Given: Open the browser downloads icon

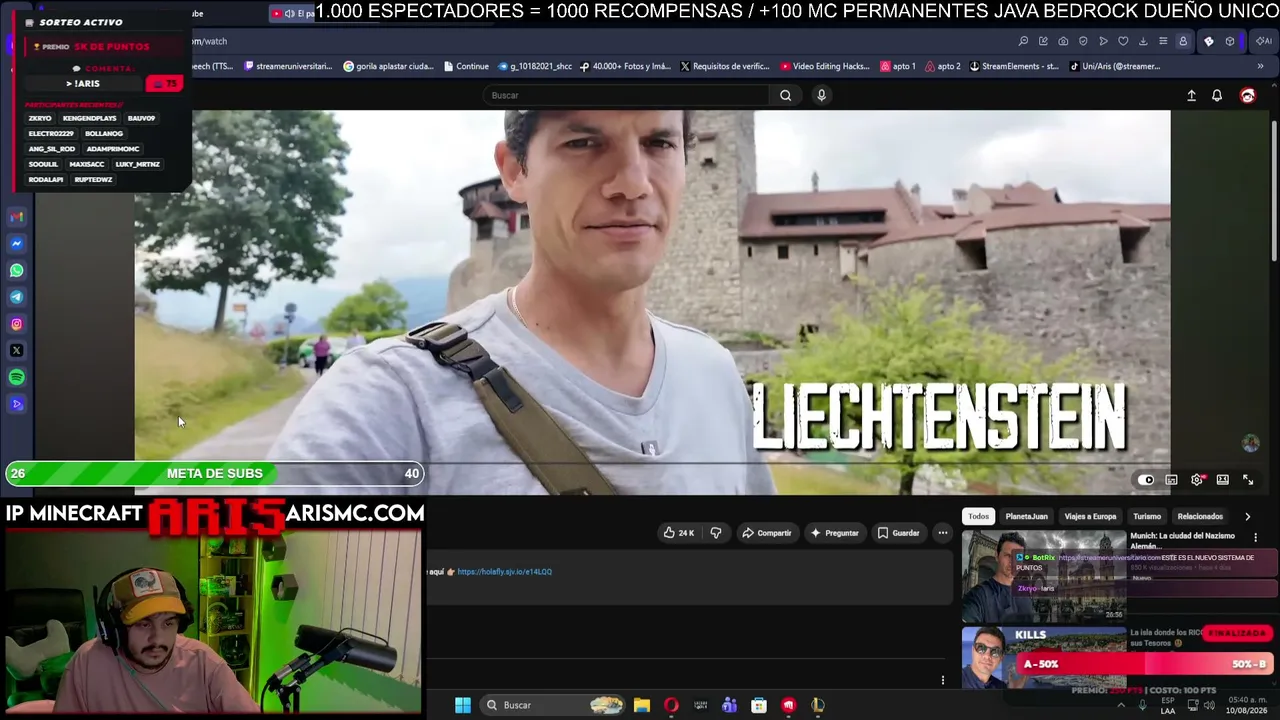Looking at the screenshot, I should pos(1143,41).
